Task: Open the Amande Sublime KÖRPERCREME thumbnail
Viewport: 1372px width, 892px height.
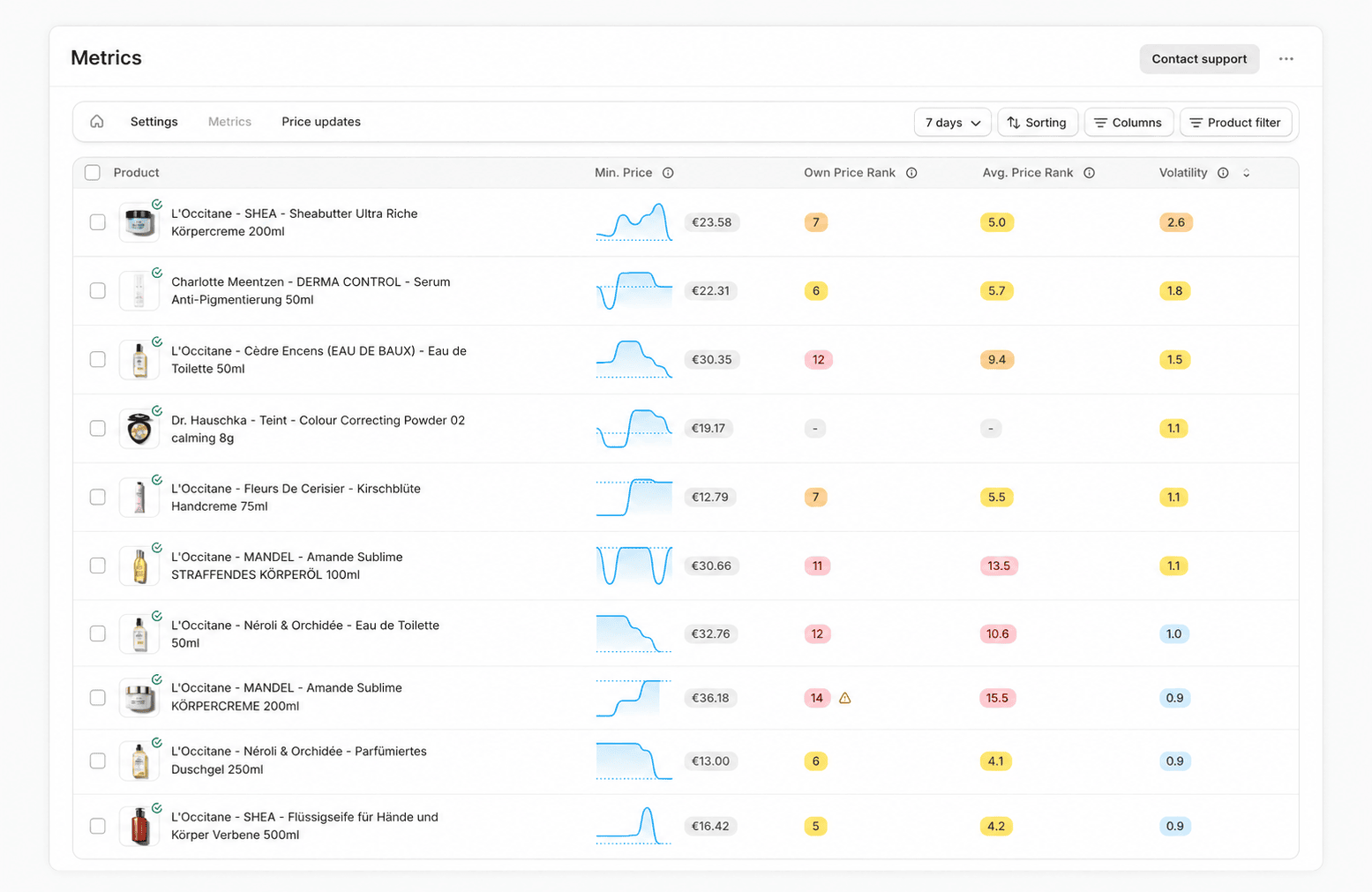Action: pyautogui.click(x=139, y=698)
